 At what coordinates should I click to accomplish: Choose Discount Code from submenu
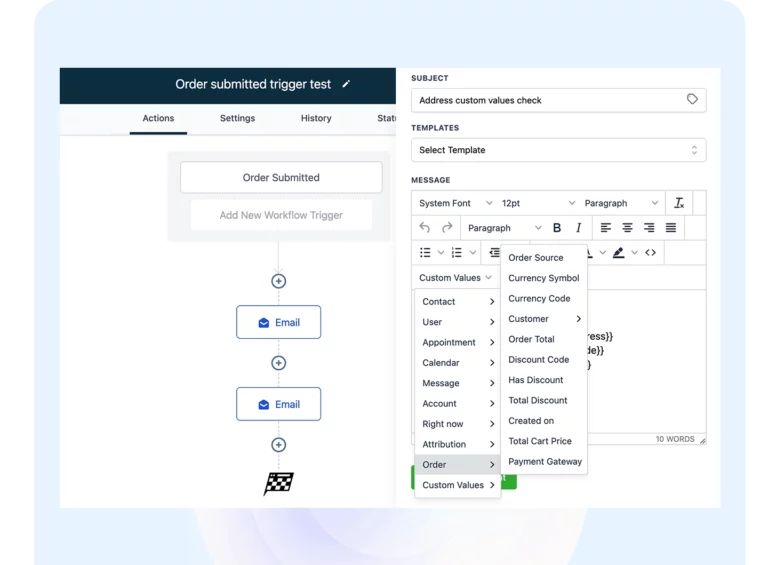click(544, 359)
